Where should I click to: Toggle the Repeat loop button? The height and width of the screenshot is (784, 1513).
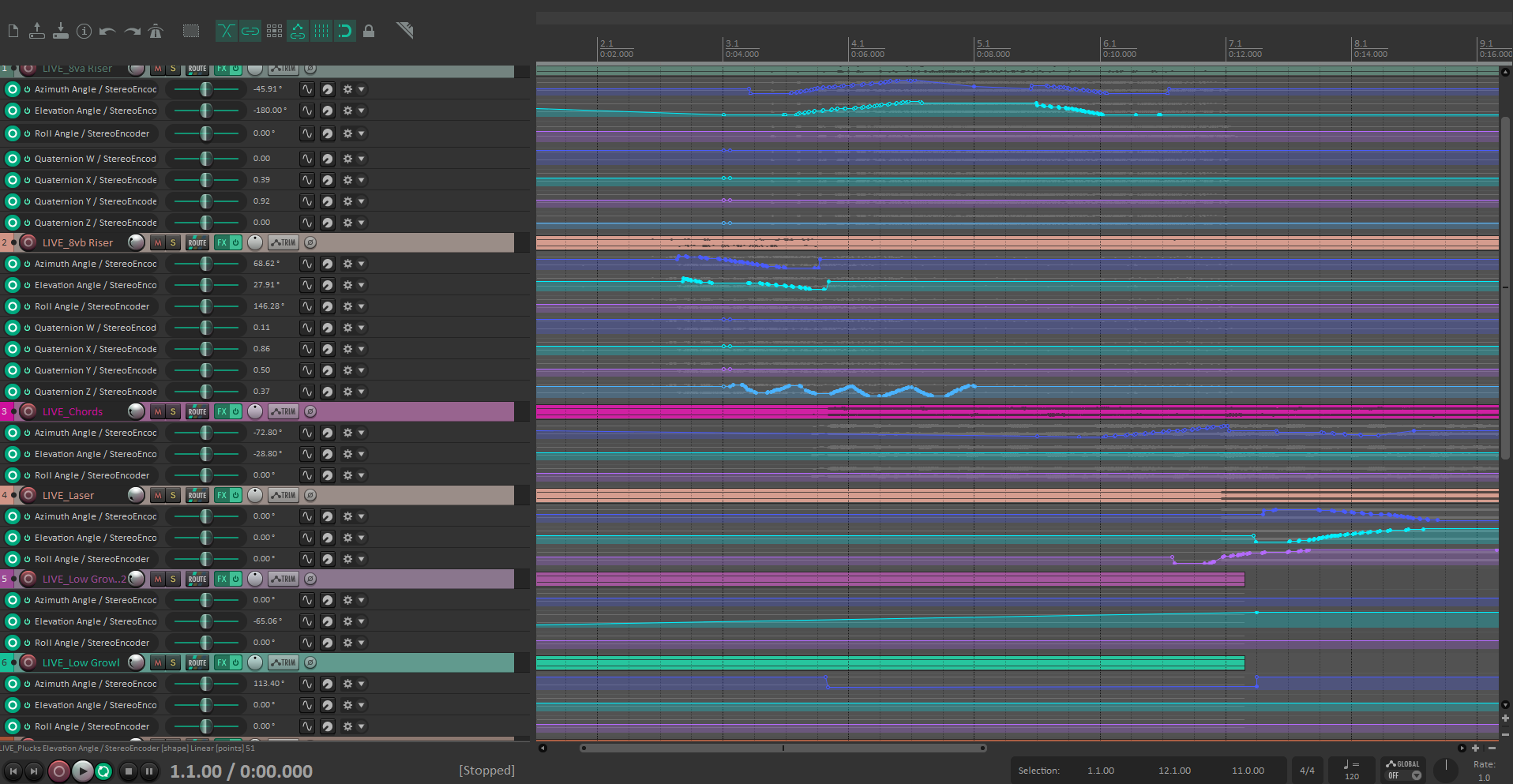tap(103, 771)
